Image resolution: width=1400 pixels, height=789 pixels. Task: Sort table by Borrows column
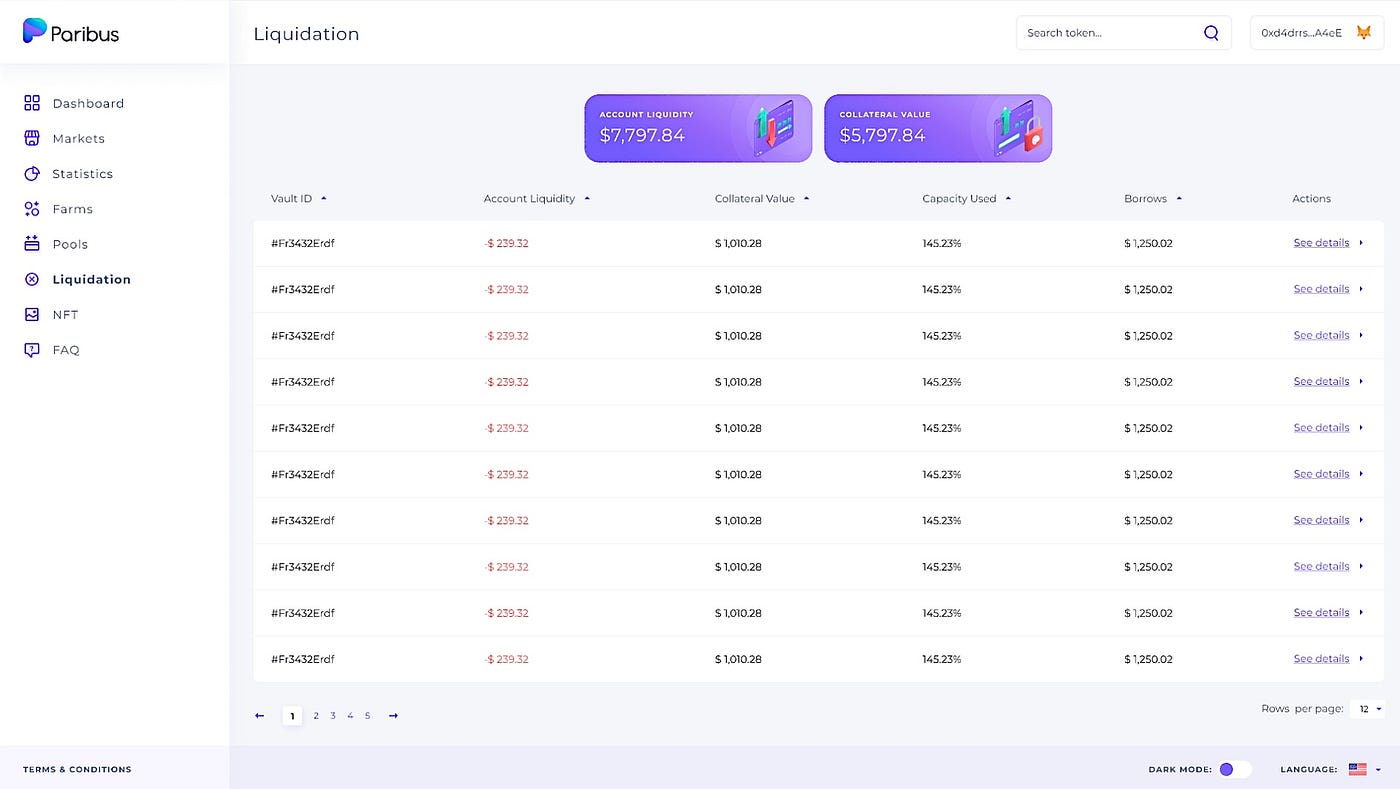(1153, 199)
